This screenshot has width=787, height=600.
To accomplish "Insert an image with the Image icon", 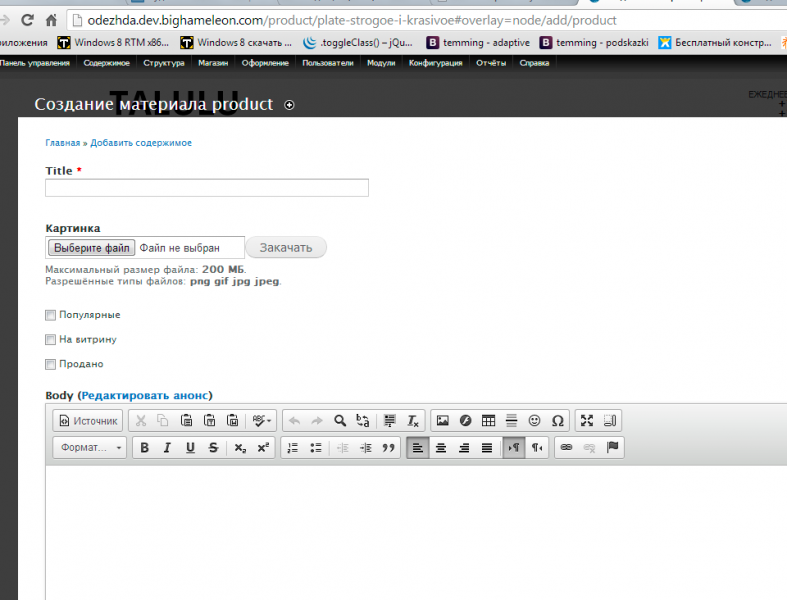I will tap(442, 421).
